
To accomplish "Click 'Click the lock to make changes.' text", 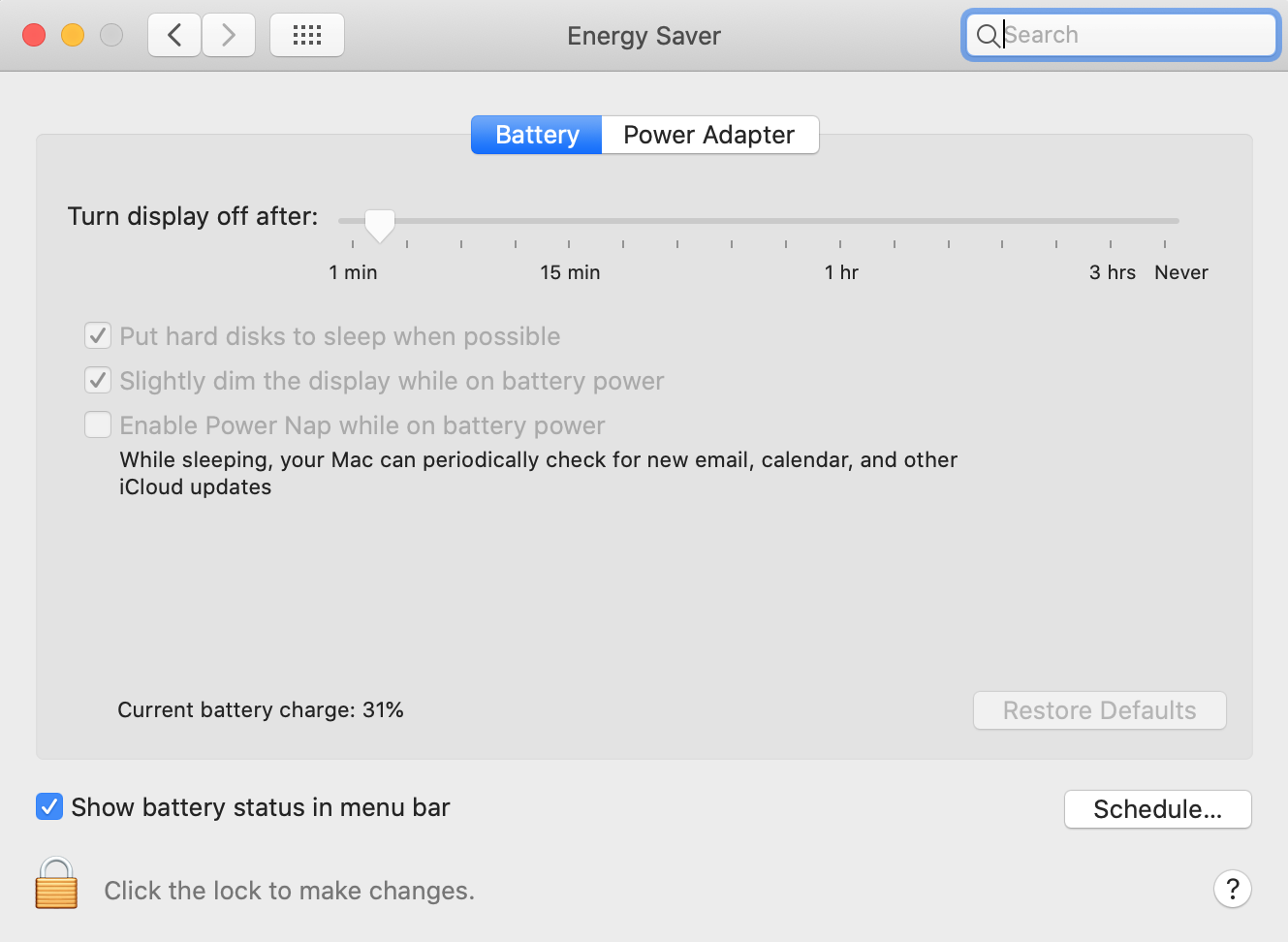I will coord(290,891).
